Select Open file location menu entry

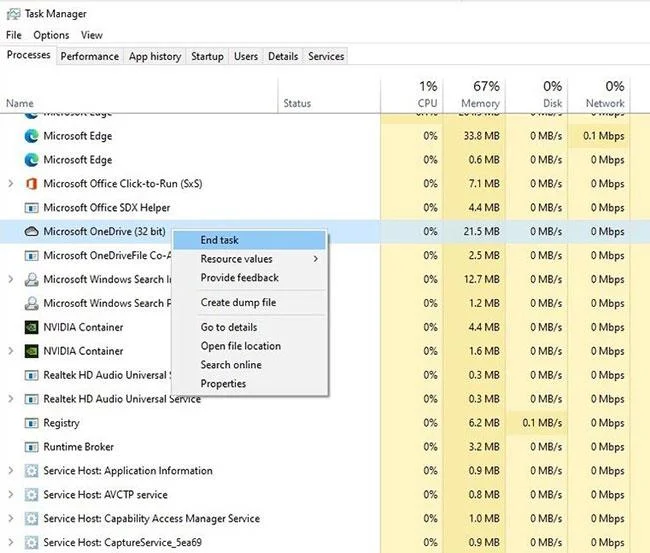(x=250, y=346)
